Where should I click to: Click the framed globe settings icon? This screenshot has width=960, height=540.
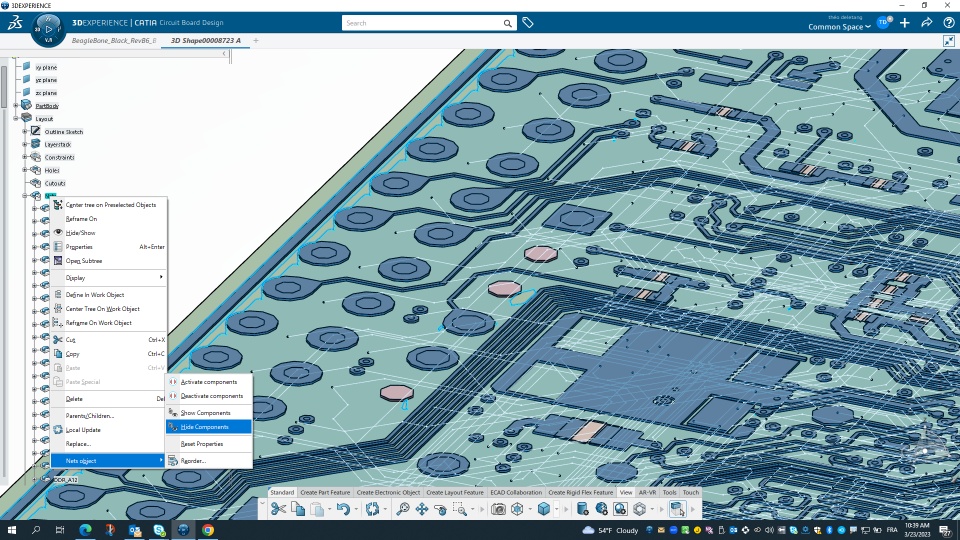point(620,509)
